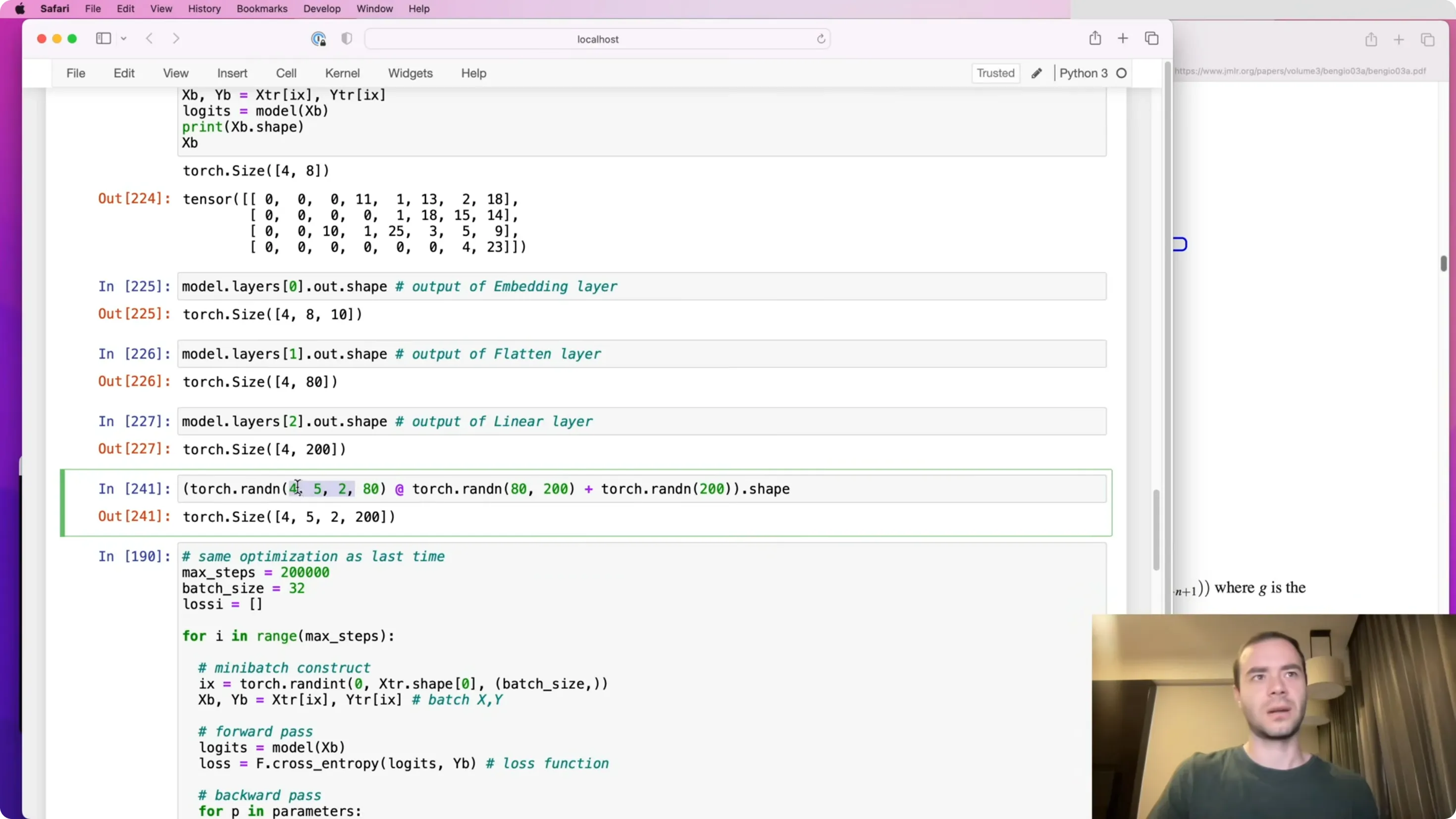Open the sidebar options chevron dropdown
Viewport: 1456px width, 819px height.
[x=124, y=39]
